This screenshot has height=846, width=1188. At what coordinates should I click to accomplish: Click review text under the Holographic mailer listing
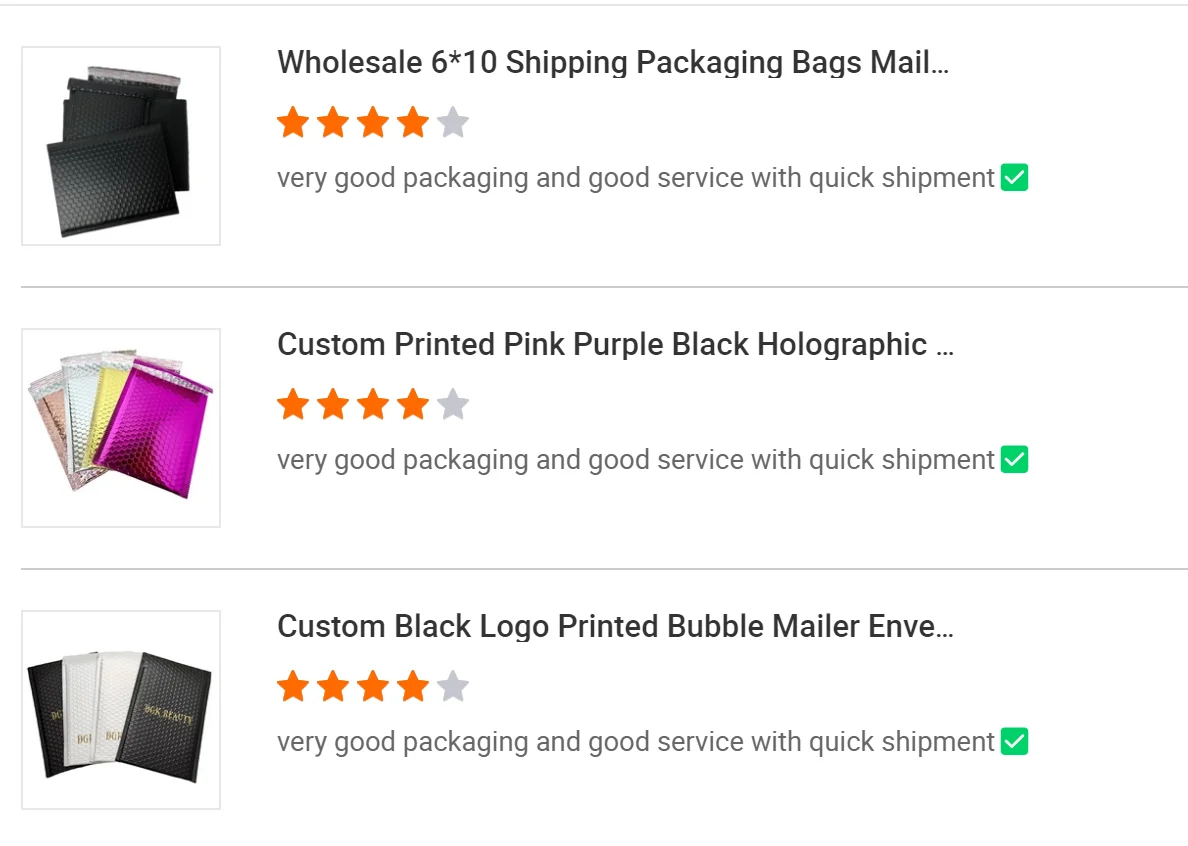(635, 460)
